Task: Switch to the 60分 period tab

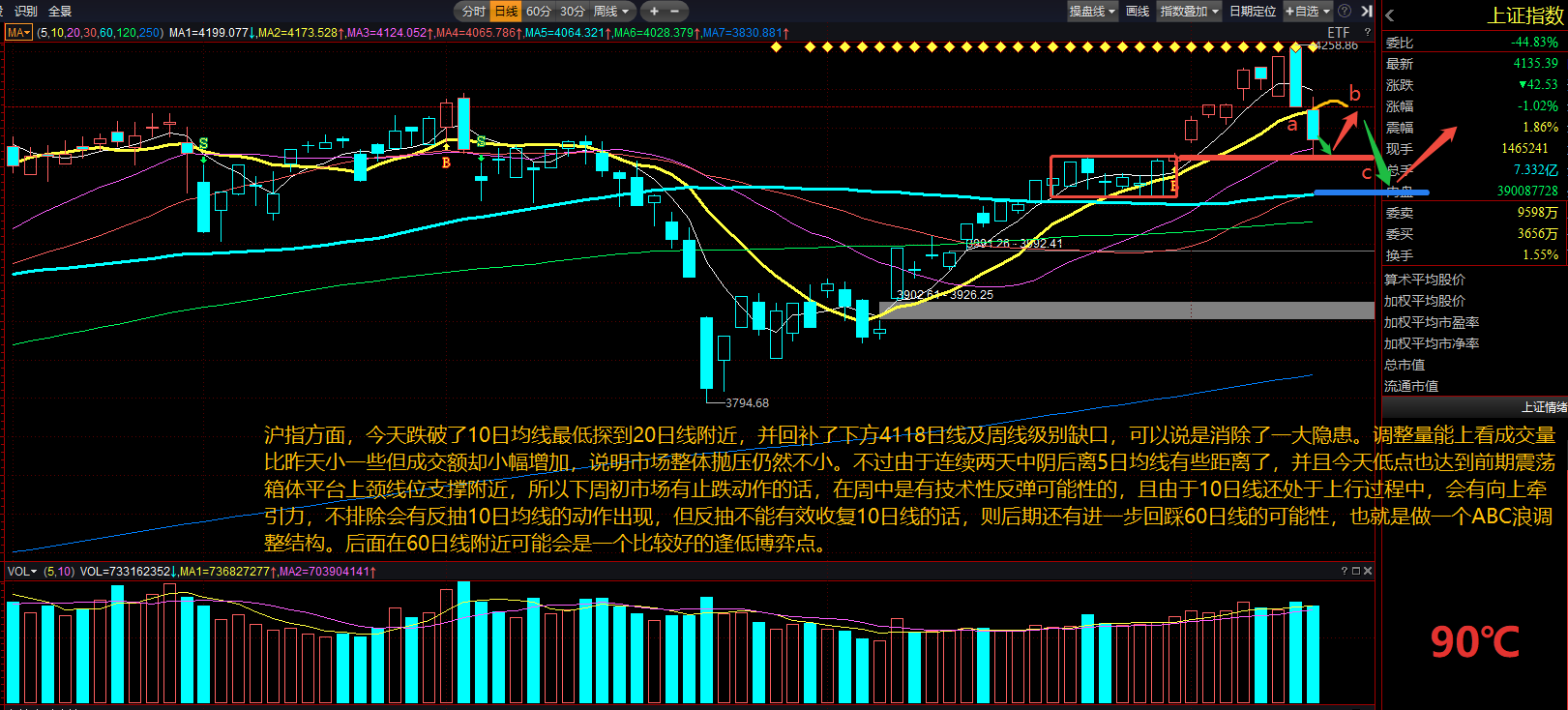Action: (539, 11)
